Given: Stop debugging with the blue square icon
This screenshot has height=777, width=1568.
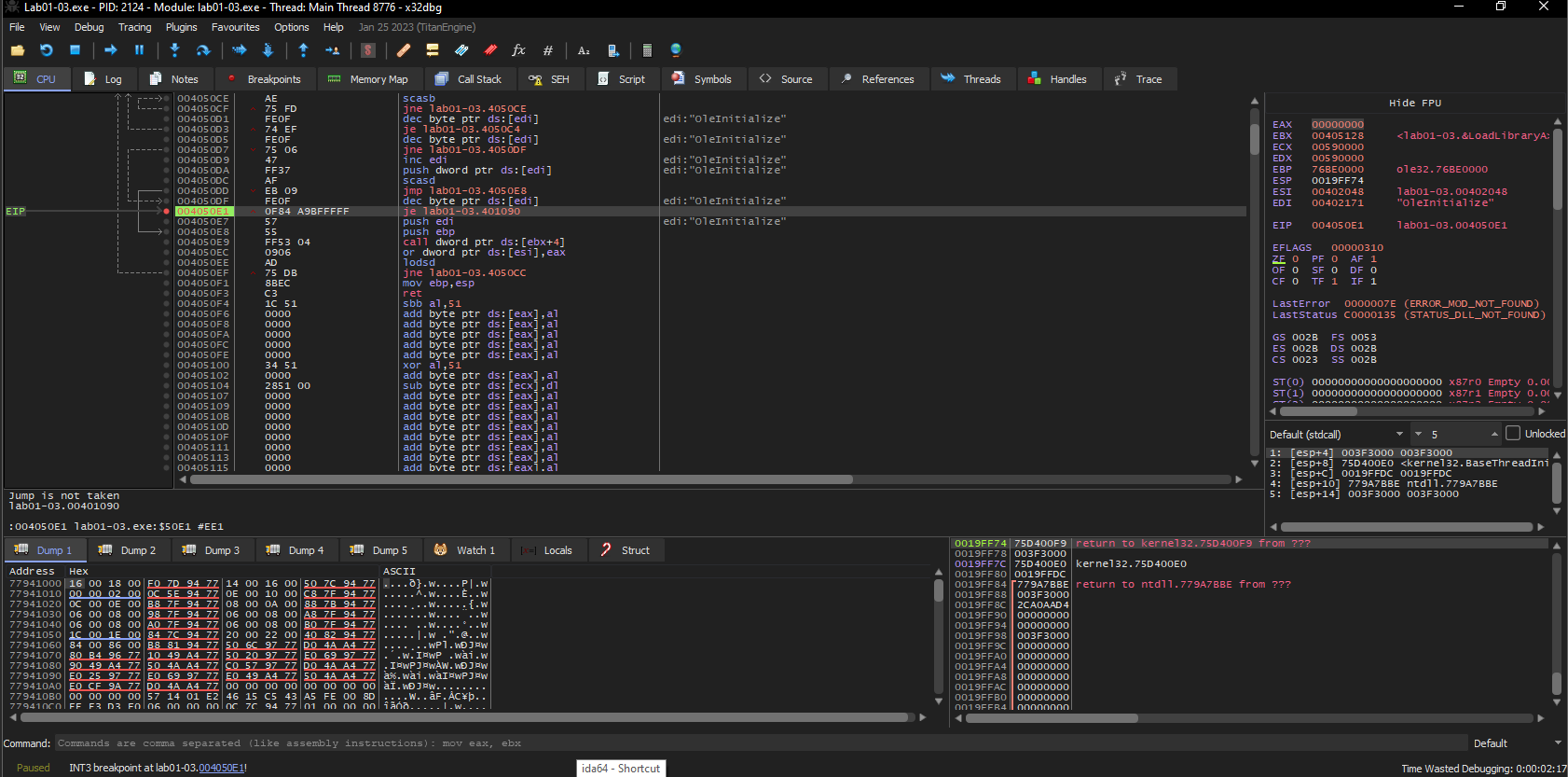Looking at the screenshot, I should pos(76,50).
